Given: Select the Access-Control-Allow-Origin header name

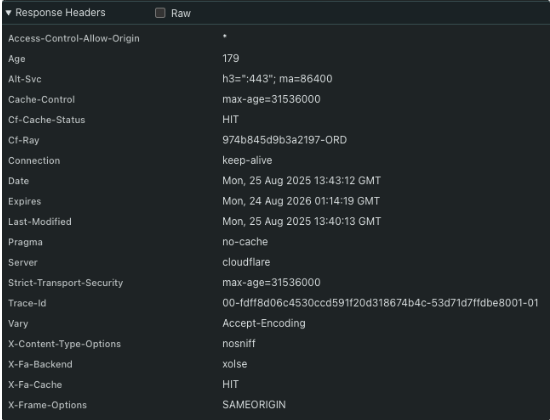Looking at the screenshot, I should click(x=74, y=38).
